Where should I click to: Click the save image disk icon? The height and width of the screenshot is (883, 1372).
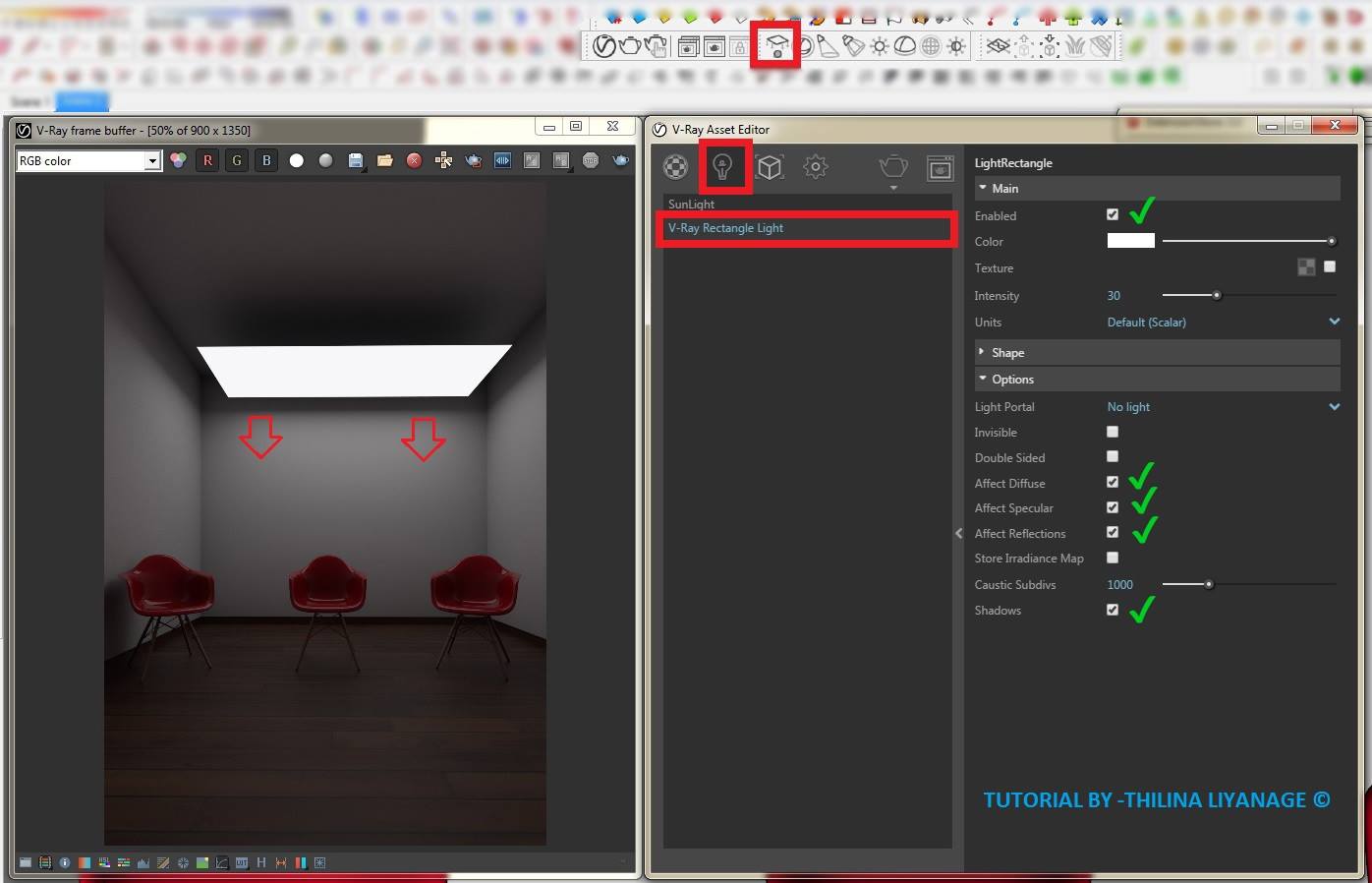pyautogui.click(x=356, y=160)
